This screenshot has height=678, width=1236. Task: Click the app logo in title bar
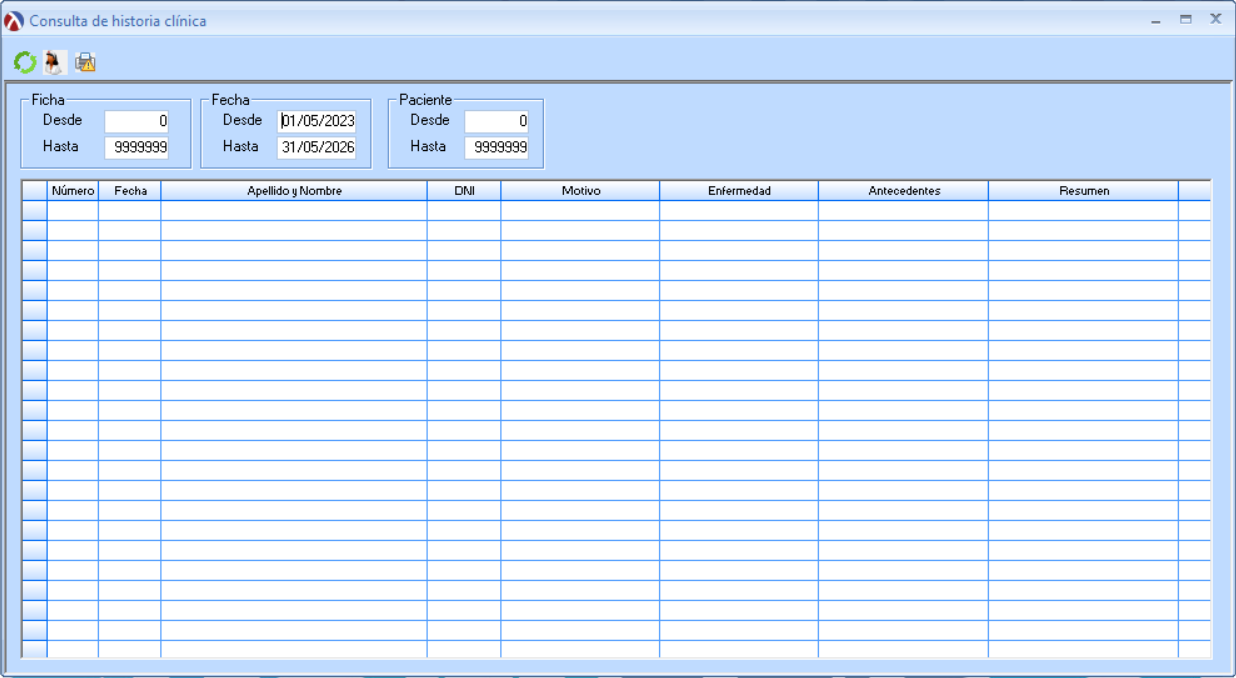click(x=14, y=21)
